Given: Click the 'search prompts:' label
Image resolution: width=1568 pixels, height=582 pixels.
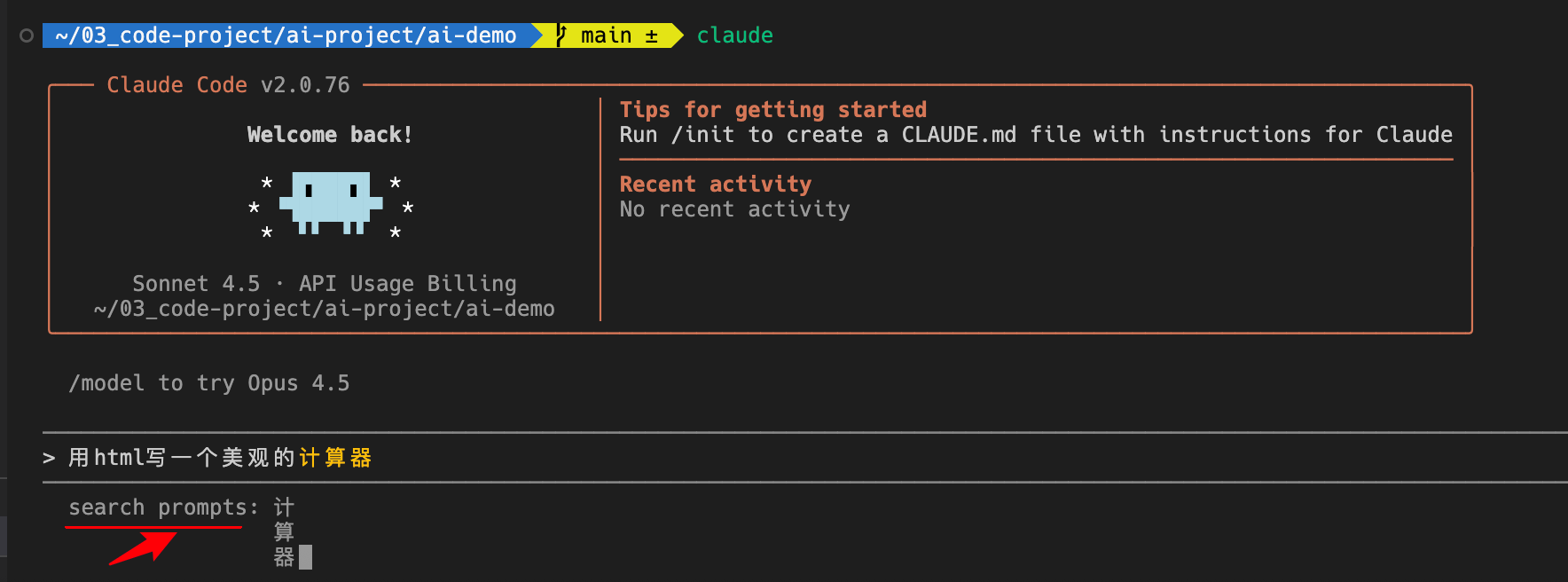Looking at the screenshot, I should pos(163,507).
